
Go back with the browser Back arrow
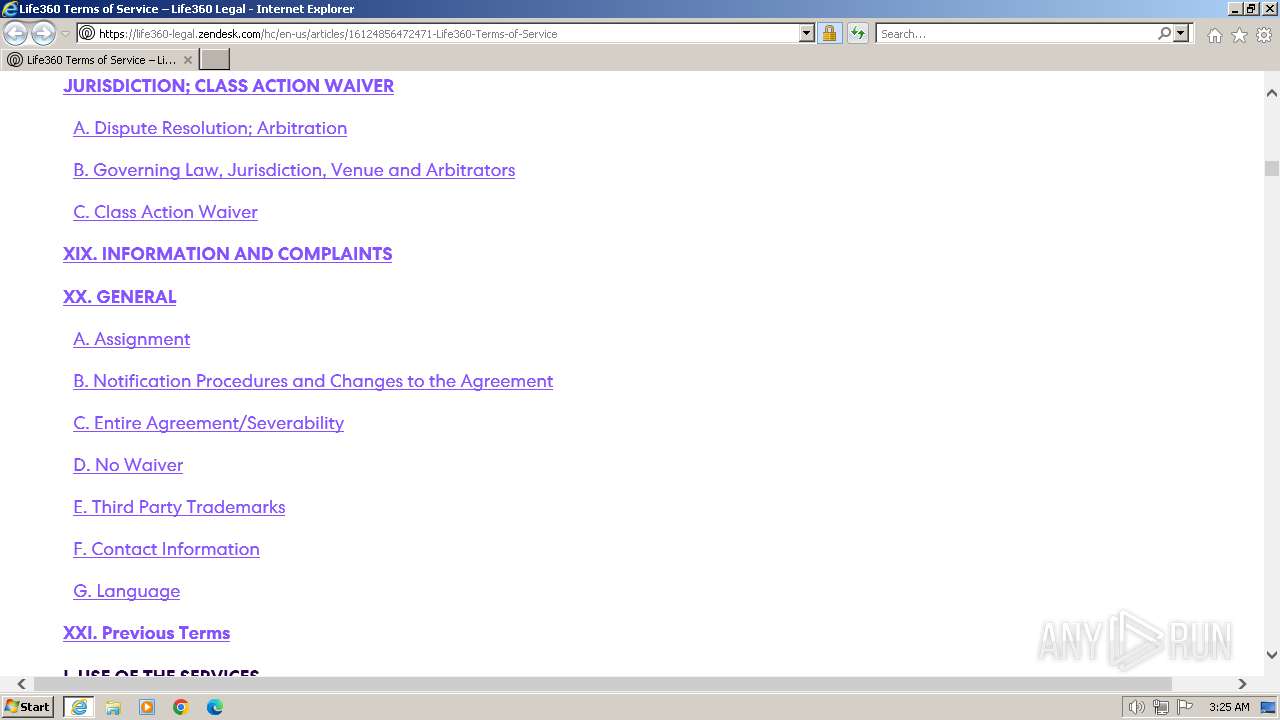pyautogui.click(x=16, y=34)
